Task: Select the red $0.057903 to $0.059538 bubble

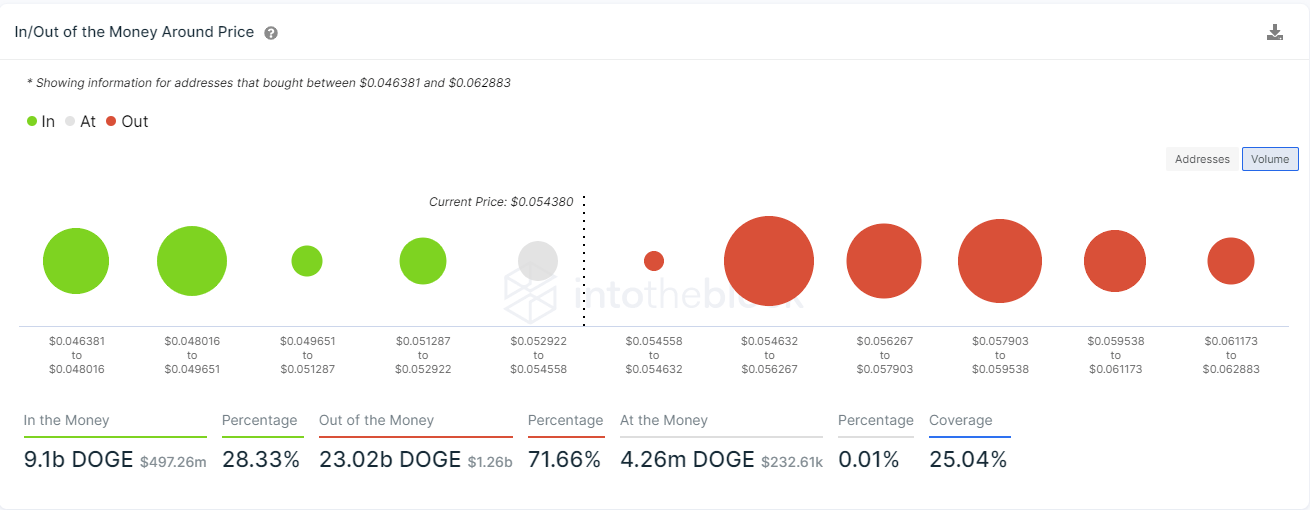Action: tap(1000, 261)
